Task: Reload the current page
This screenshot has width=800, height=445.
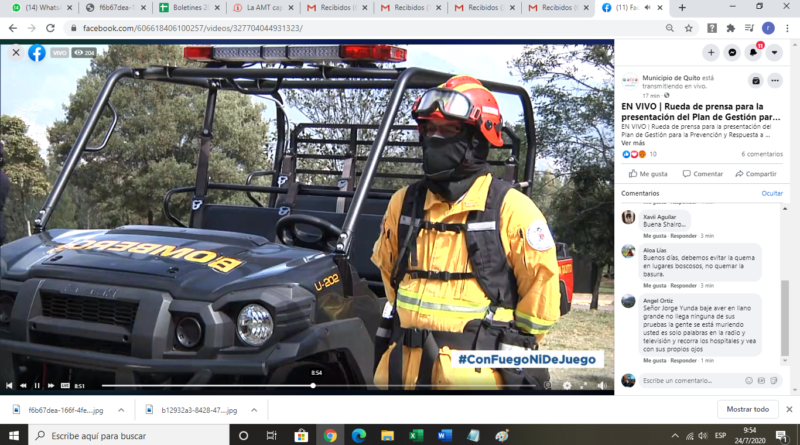Action: point(50,28)
